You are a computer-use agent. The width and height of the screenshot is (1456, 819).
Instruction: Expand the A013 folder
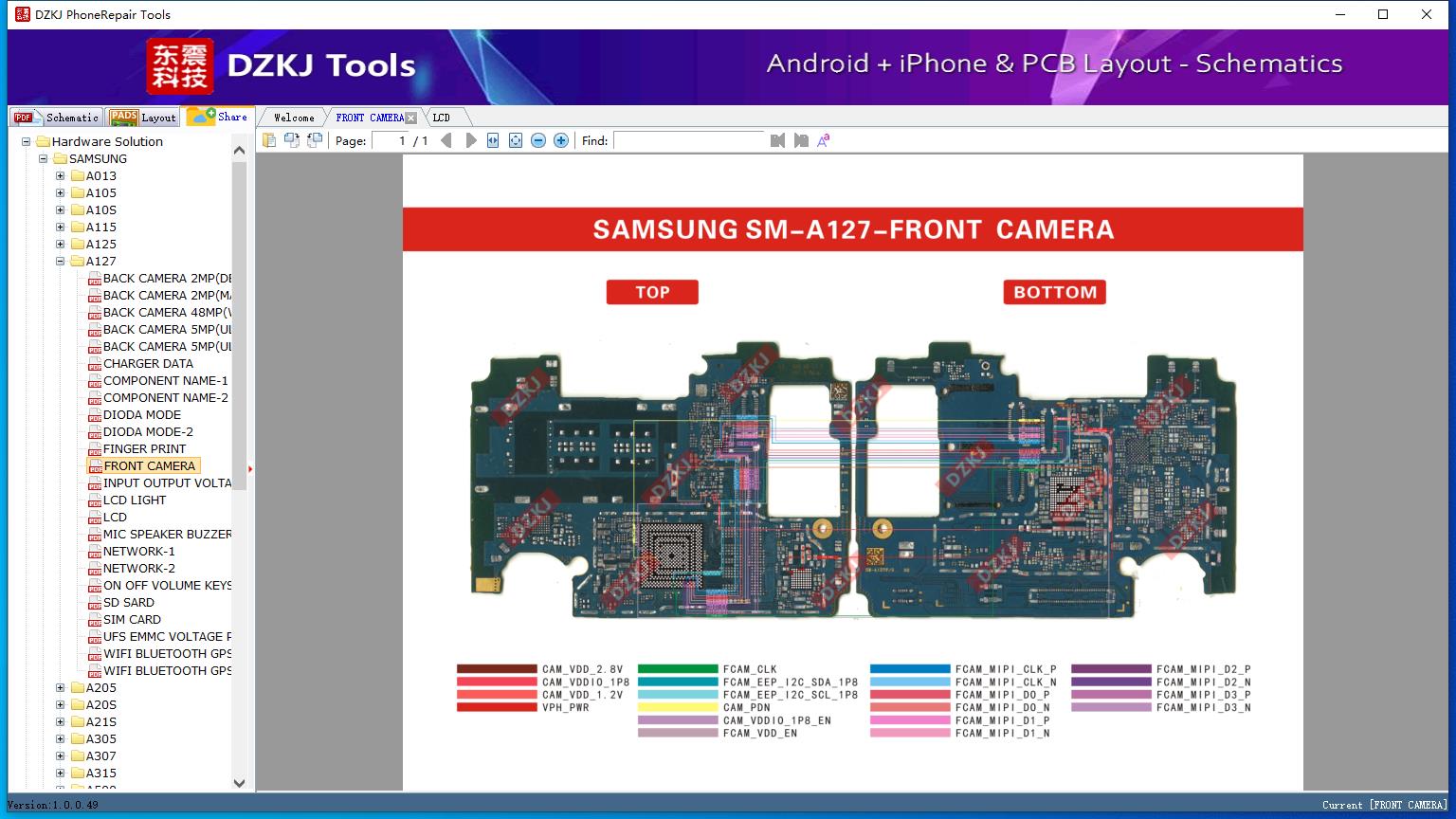click(61, 176)
